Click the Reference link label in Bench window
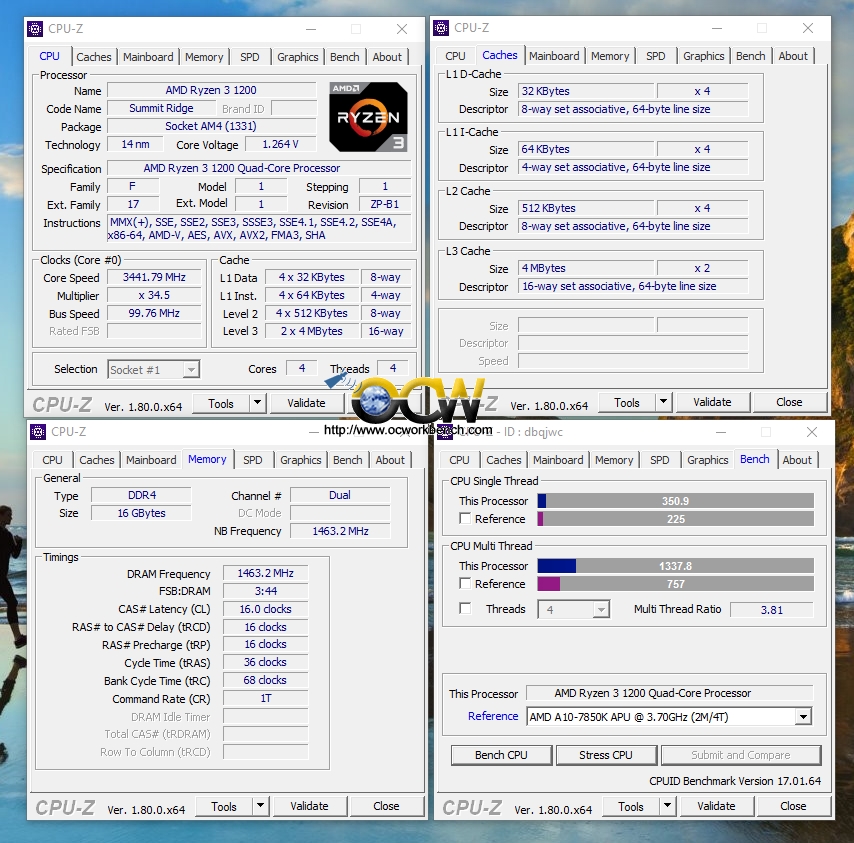 [x=493, y=716]
